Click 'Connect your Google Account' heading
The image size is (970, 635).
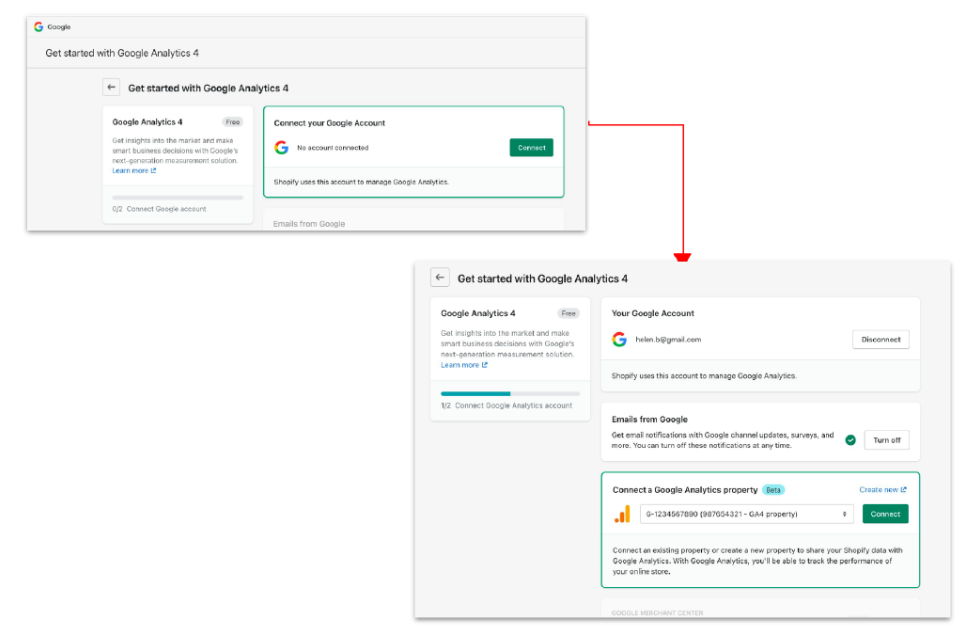point(329,123)
